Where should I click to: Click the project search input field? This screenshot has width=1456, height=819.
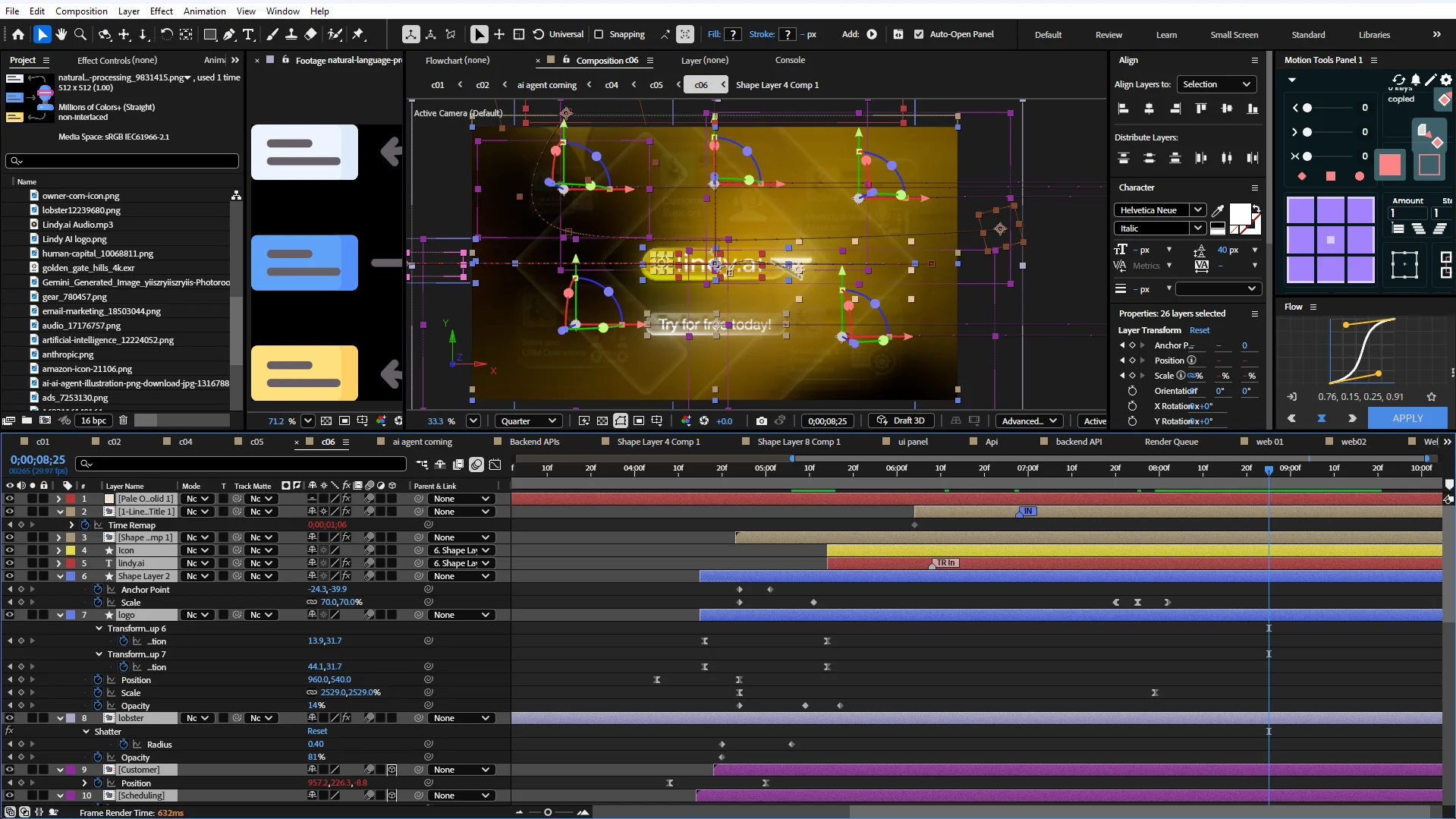click(122, 161)
